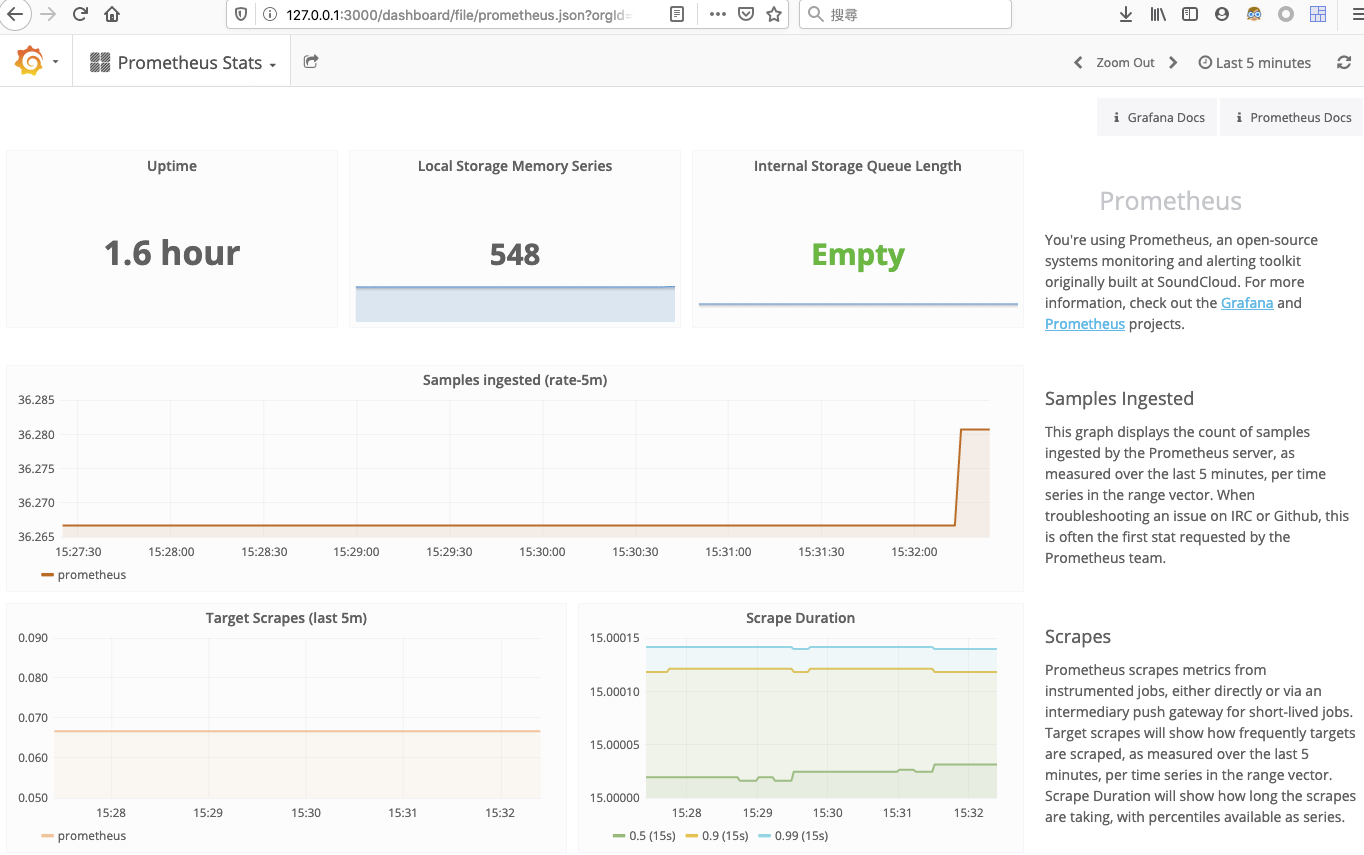Open the Uptime panel title menu

(172, 166)
